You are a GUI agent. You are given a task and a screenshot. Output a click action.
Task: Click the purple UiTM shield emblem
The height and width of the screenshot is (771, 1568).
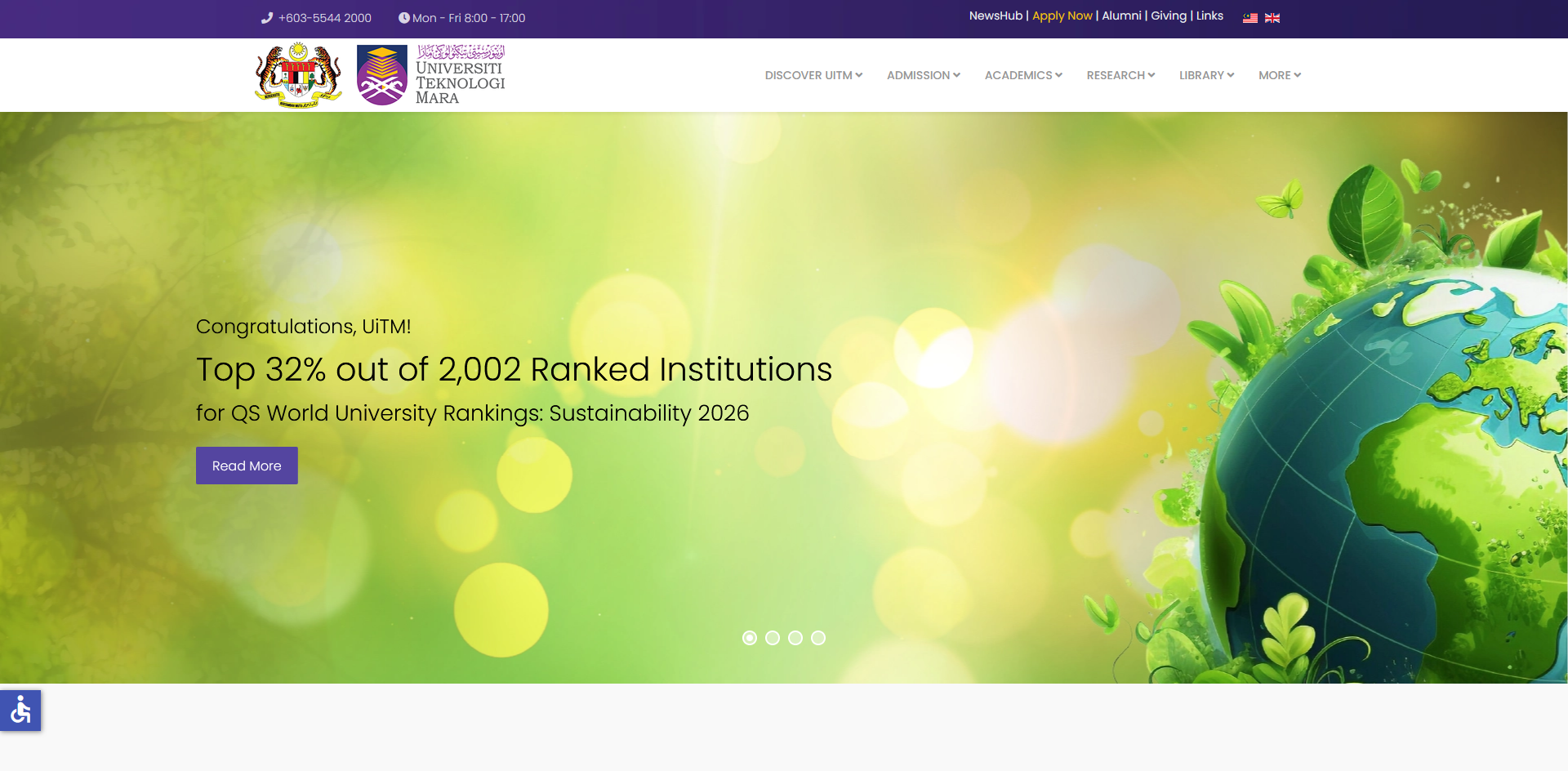(382, 75)
